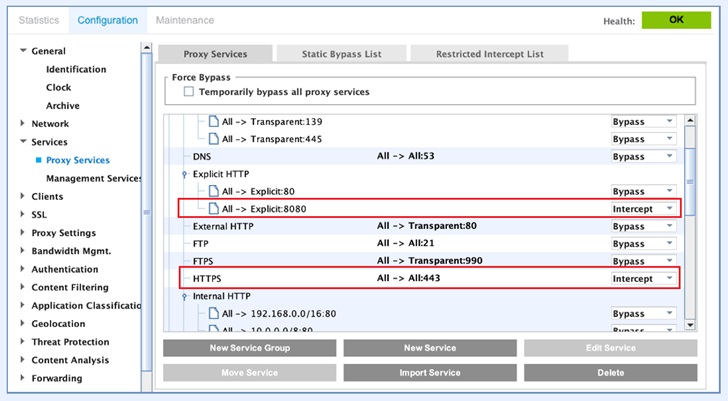Image resolution: width=728 pixels, height=401 pixels.
Task: Switch to the Static Bypass List tab
Action: tap(341, 54)
